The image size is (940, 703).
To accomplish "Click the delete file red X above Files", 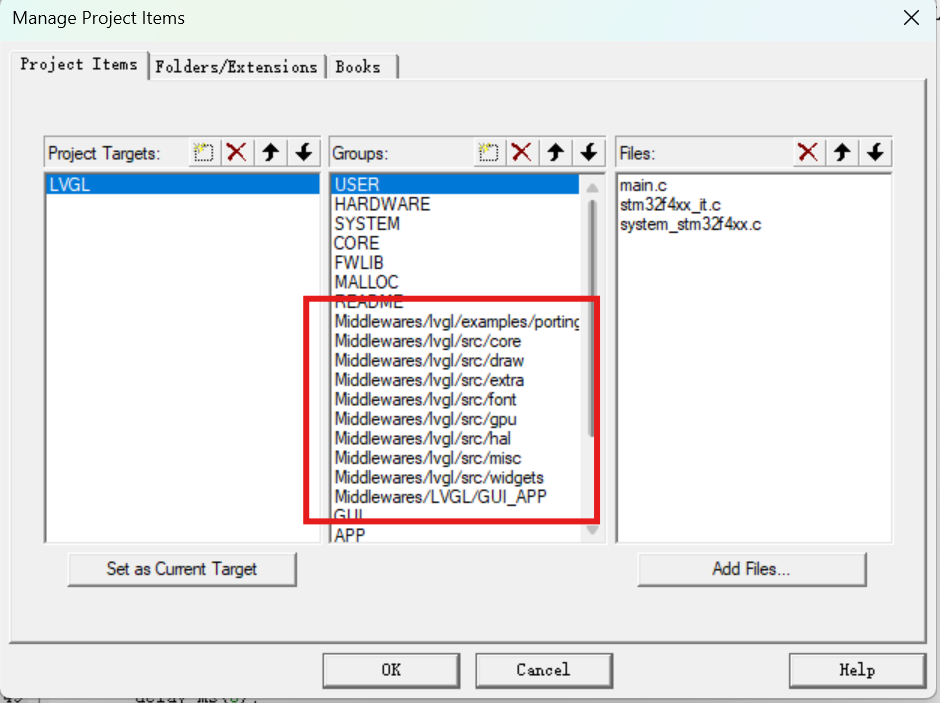I will click(x=808, y=152).
